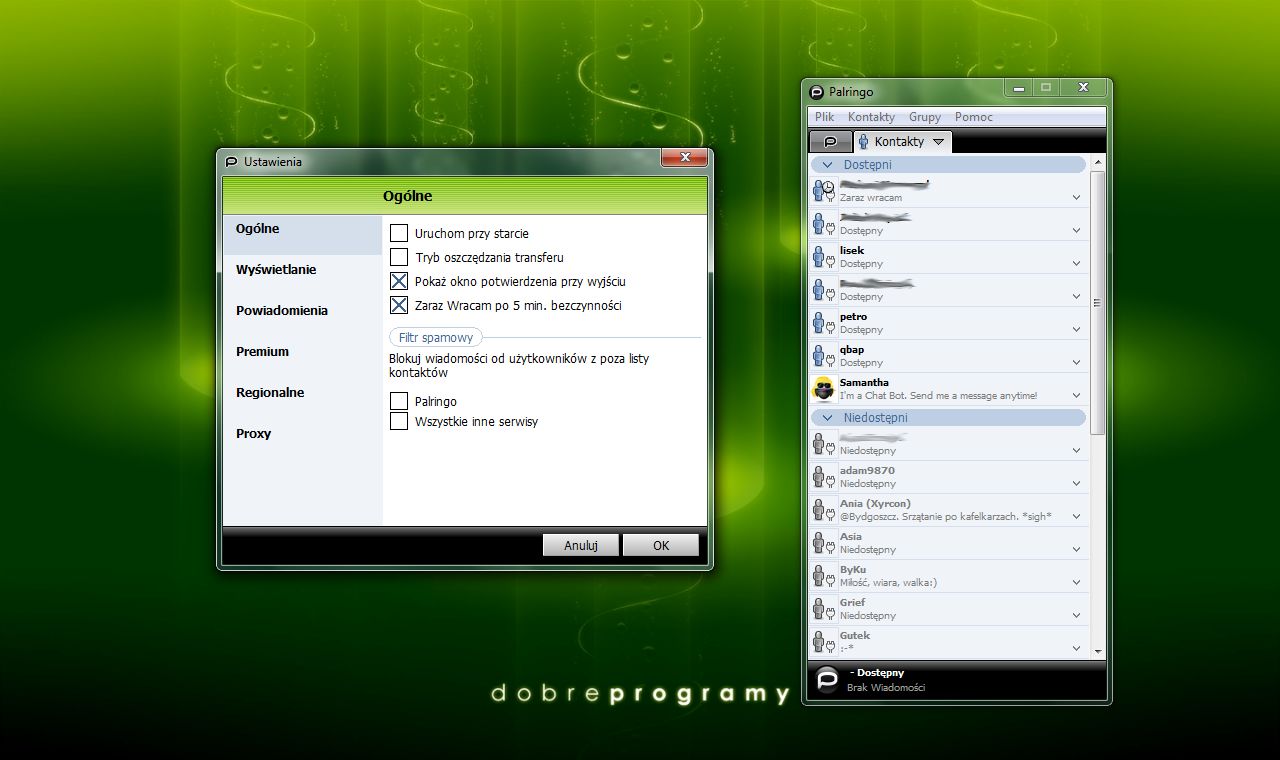1280x760 pixels.
Task: Click Palringo logo in Ustawienia title bar
Action: [231, 161]
